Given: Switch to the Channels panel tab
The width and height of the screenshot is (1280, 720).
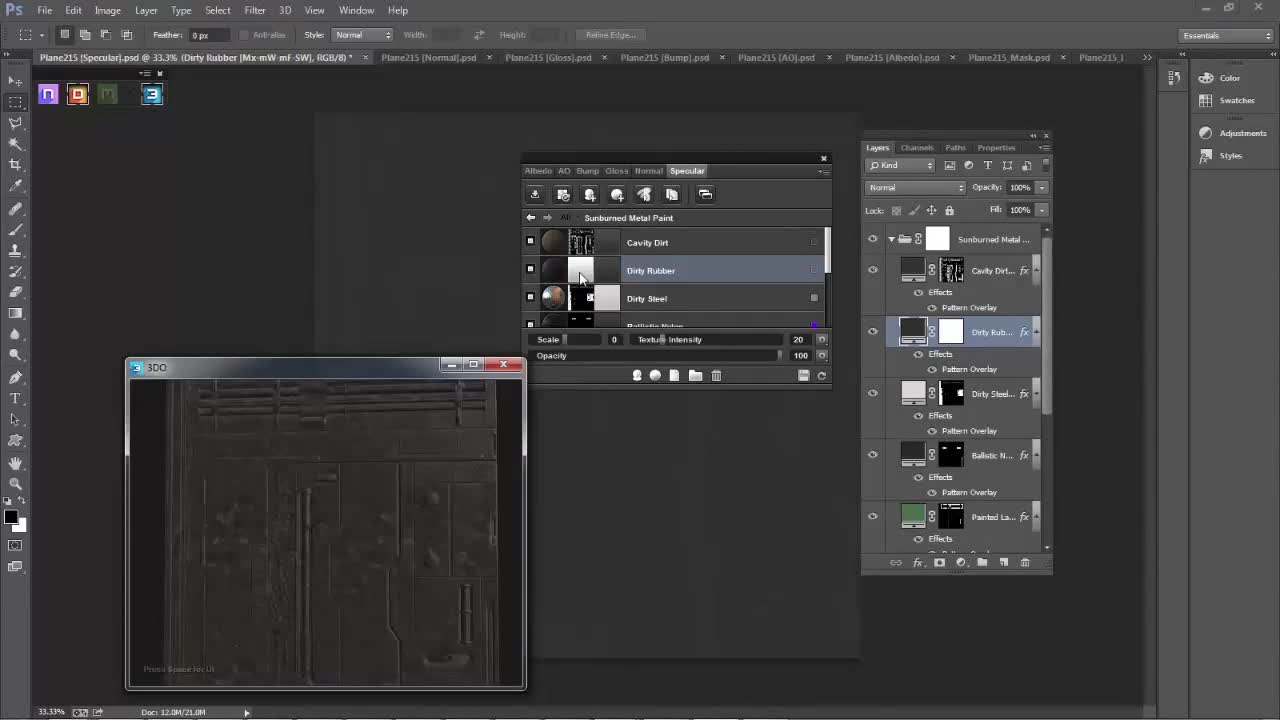Looking at the screenshot, I should pyautogui.click(x=917, y=148).
